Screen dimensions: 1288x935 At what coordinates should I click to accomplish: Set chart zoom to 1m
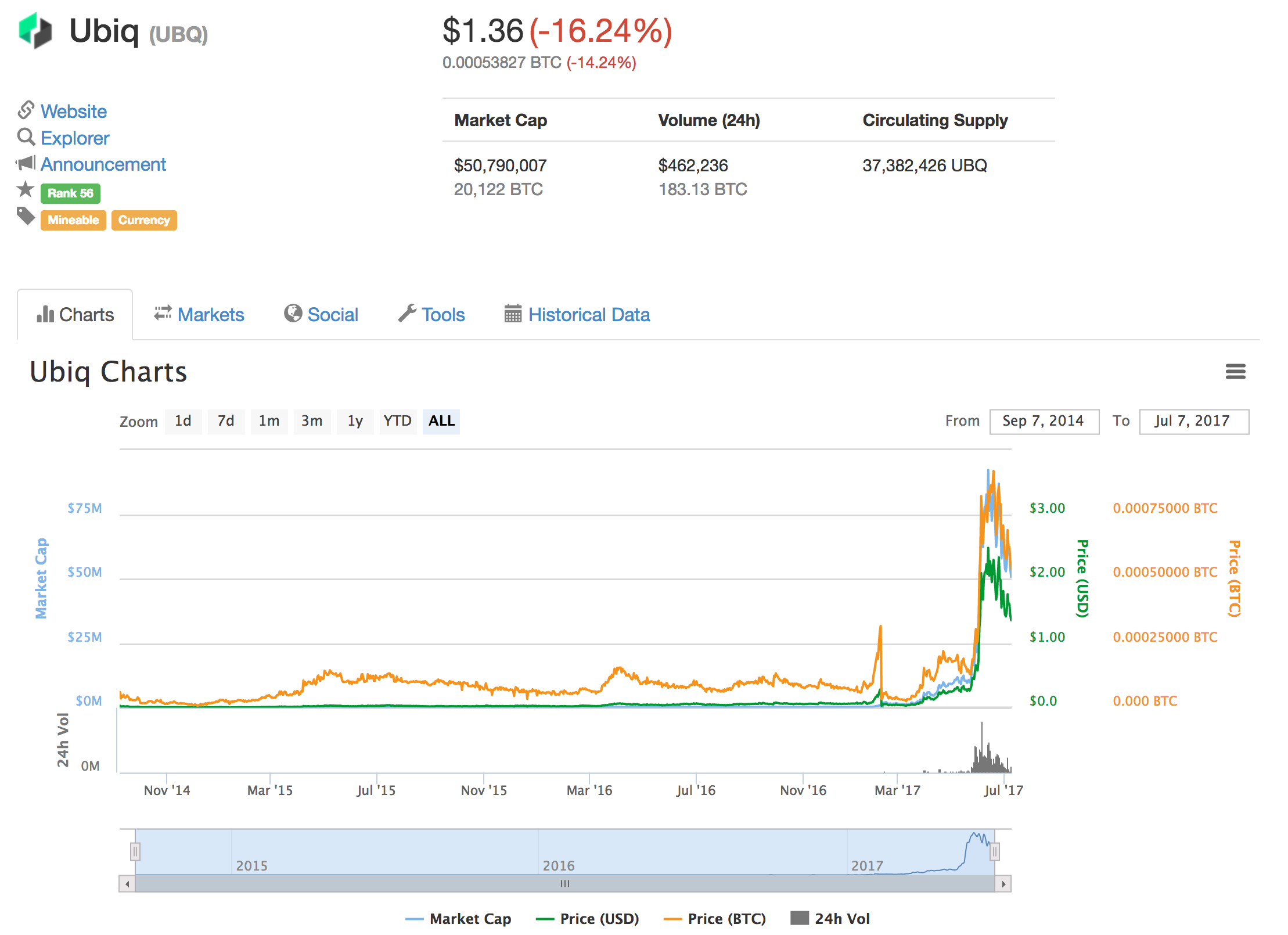[x=269, y=421]
